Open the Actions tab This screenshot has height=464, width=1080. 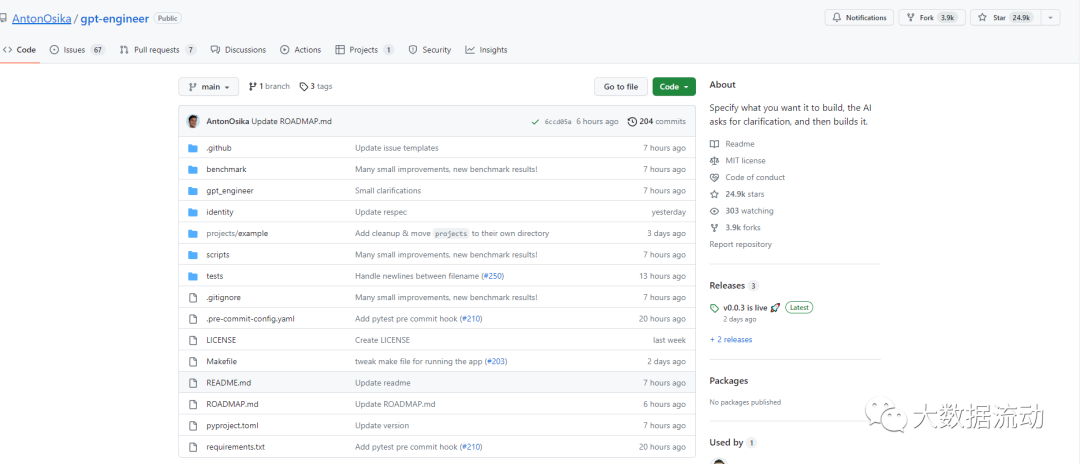coord(300,50)
